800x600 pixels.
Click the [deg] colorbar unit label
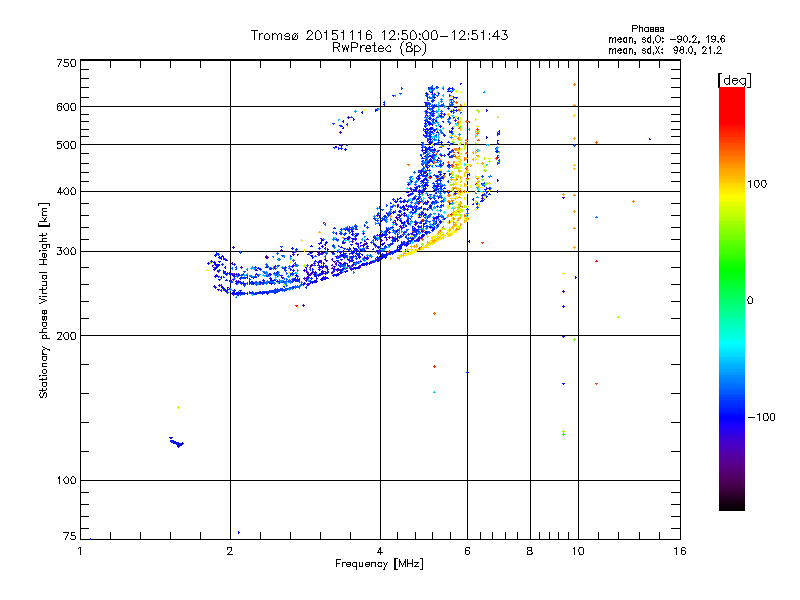click(734, 80)
